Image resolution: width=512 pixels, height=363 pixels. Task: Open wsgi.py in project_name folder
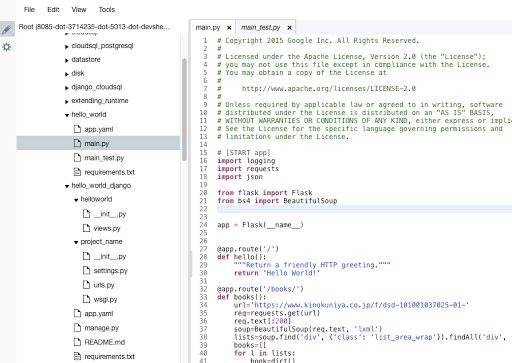(x=105, y=300)
